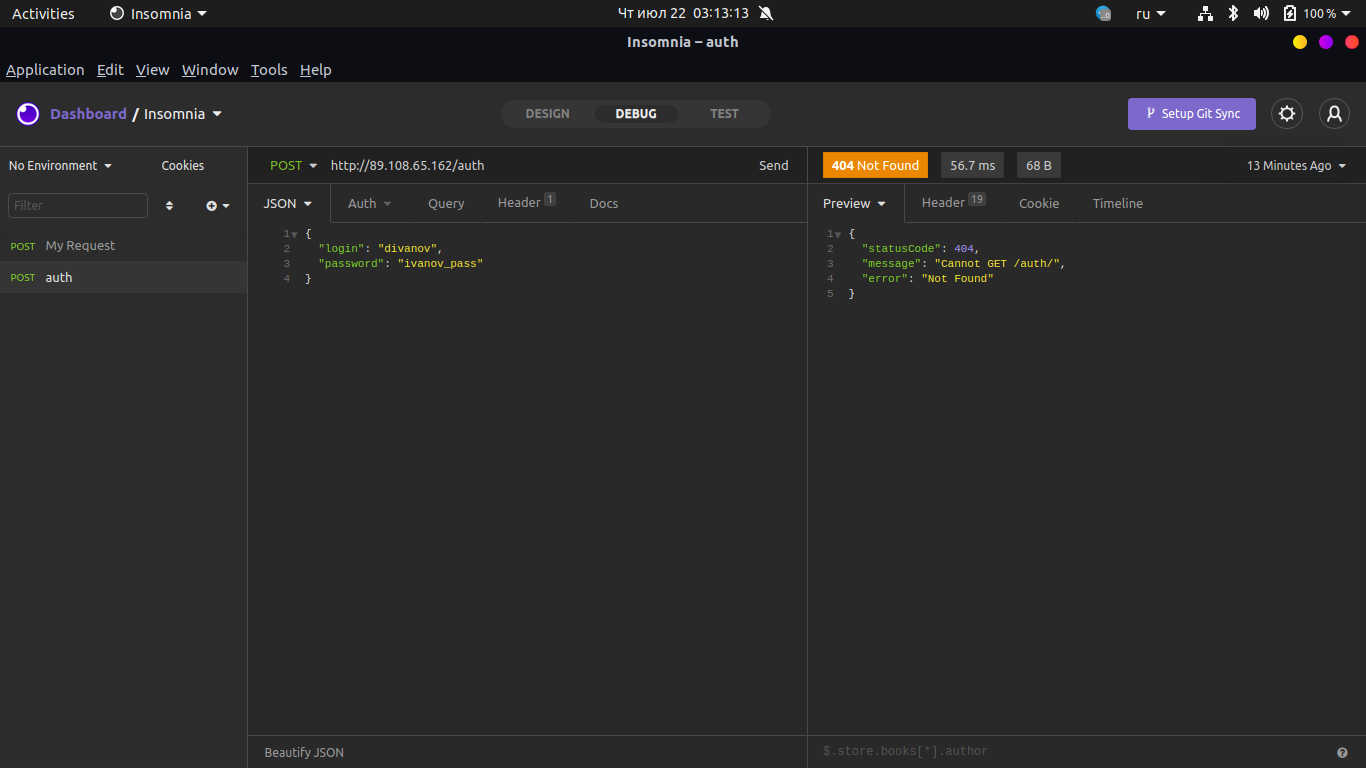The height and width of the screenshot is (768, 1366).
Task: Click Setup Git Sync button
Action: 1192,114
